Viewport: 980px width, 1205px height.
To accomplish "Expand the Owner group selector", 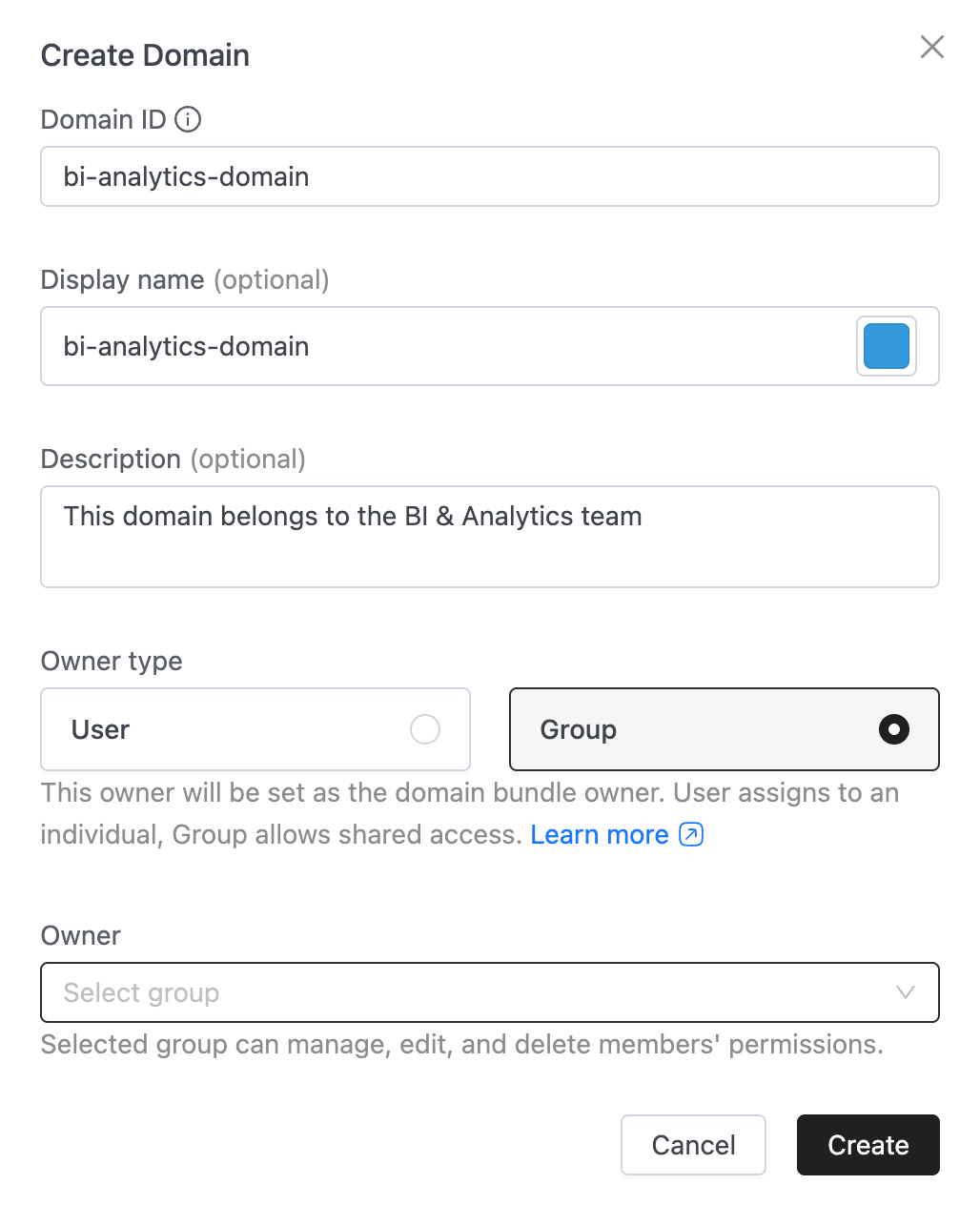I will click(490, 992).
